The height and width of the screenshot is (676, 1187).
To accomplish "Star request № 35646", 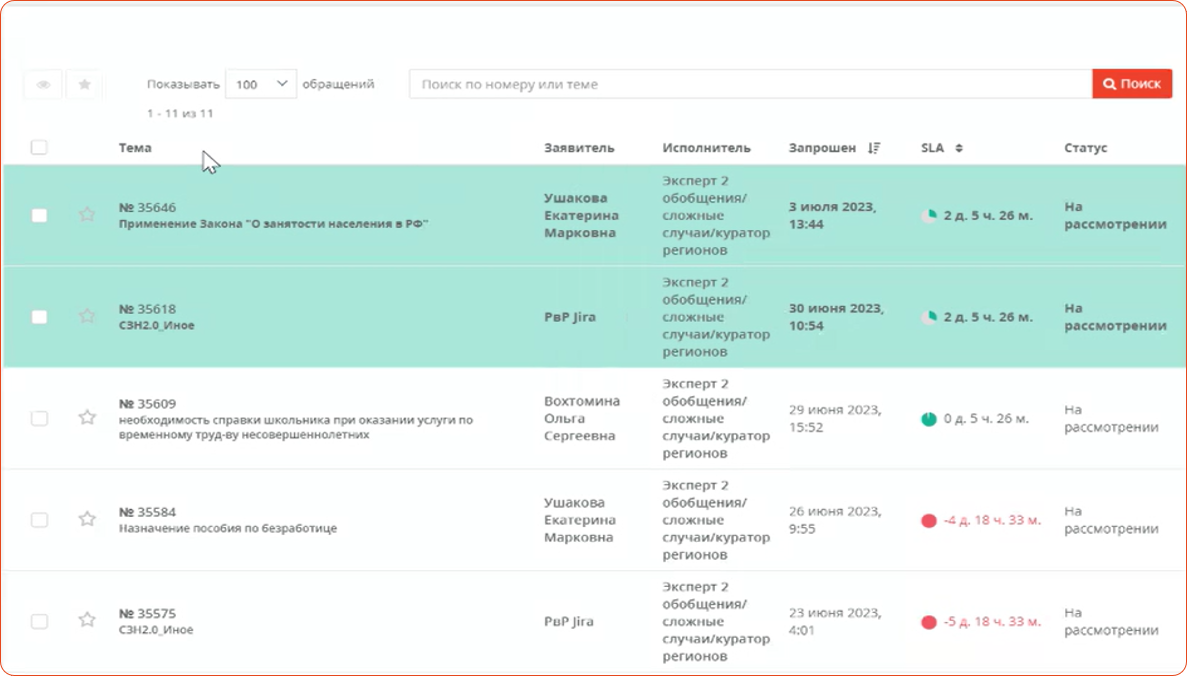I will [87, 214].
